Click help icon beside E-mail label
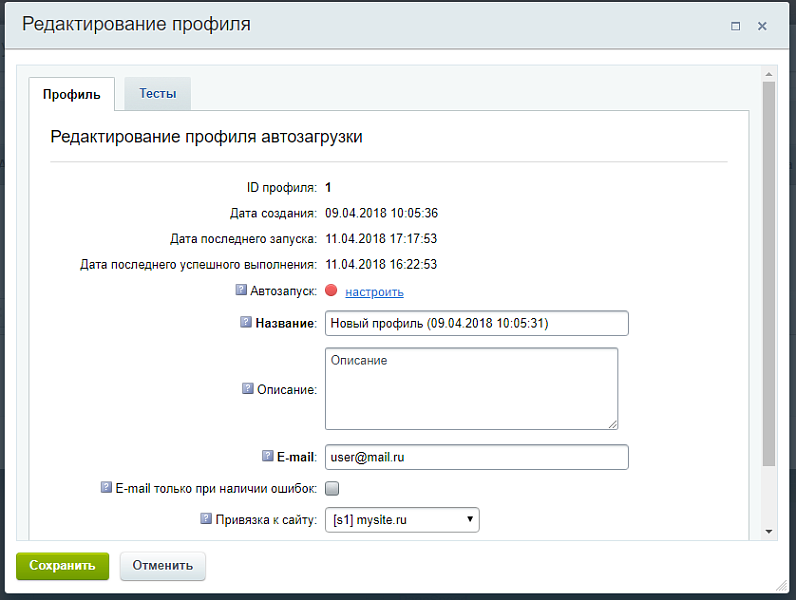The width and height of the screenshot is (796, 600). [x=267, y=456]
